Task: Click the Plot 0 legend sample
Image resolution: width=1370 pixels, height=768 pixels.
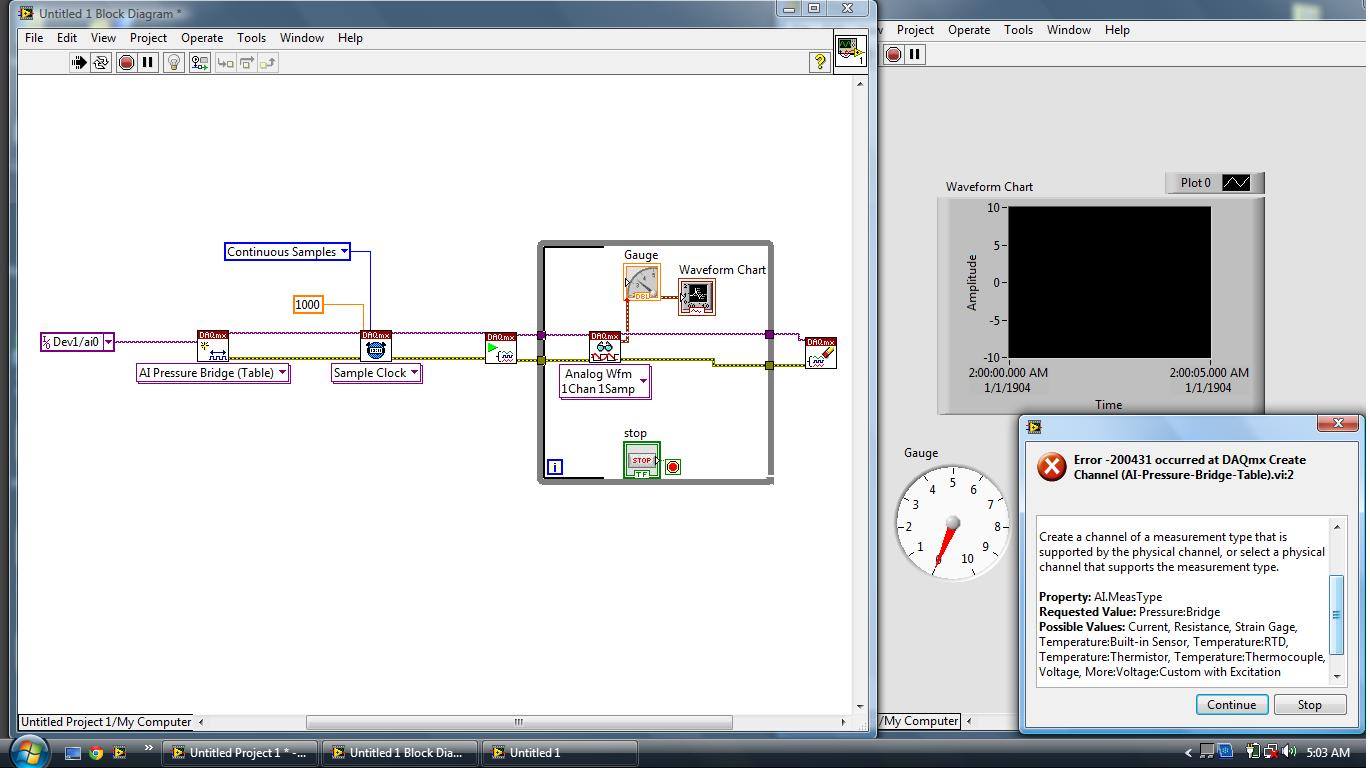Action: [x=1237, y=183]
